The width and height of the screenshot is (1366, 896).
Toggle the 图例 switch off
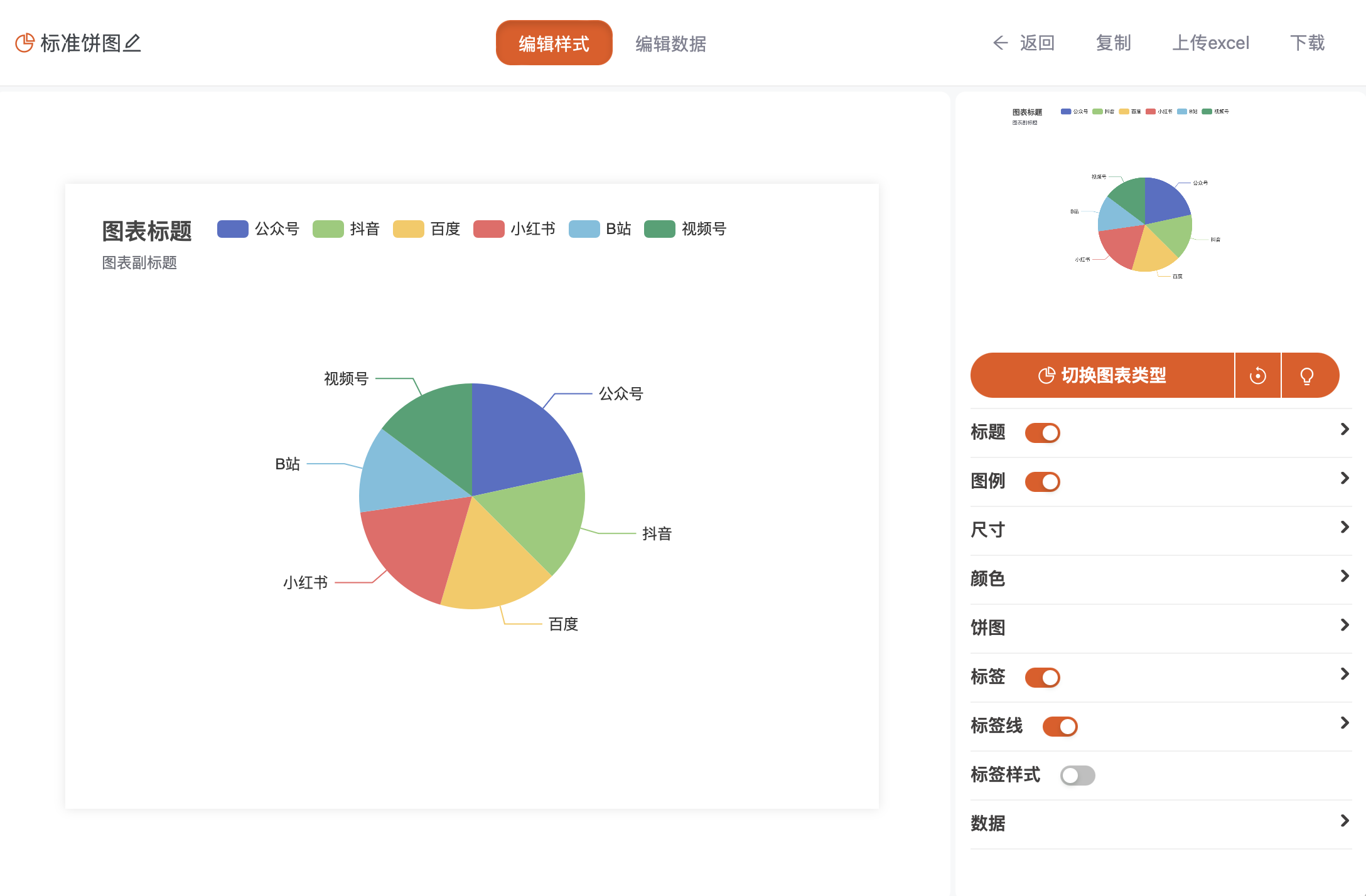(x=1043, y=481)
